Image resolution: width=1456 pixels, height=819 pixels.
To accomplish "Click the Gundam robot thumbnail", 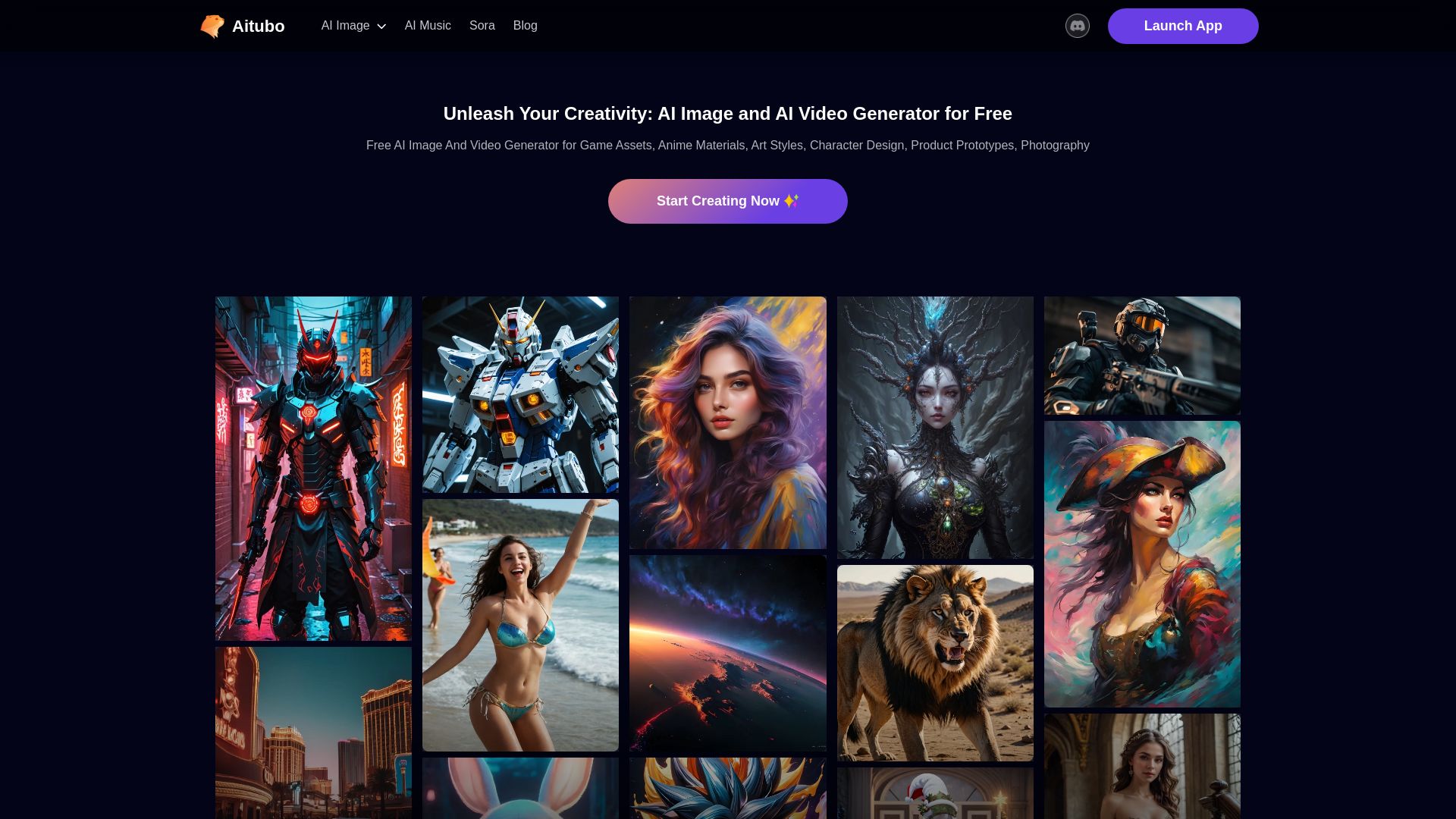I will [520, 394].
